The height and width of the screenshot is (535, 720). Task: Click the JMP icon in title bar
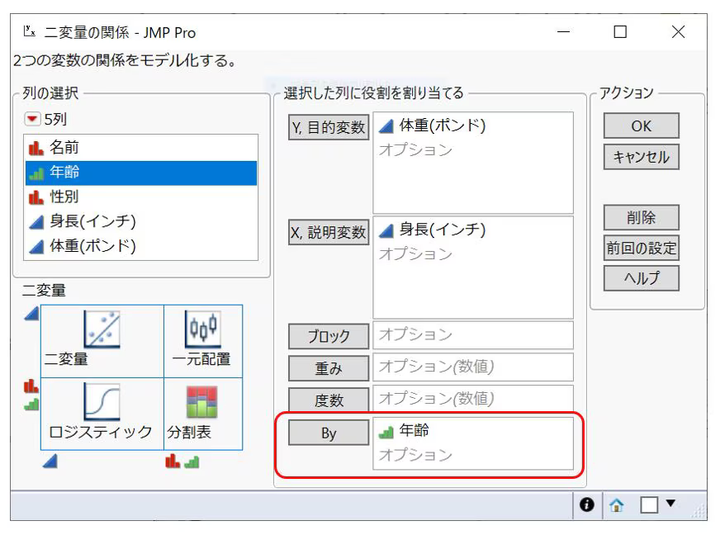click(x=29, y=32)
